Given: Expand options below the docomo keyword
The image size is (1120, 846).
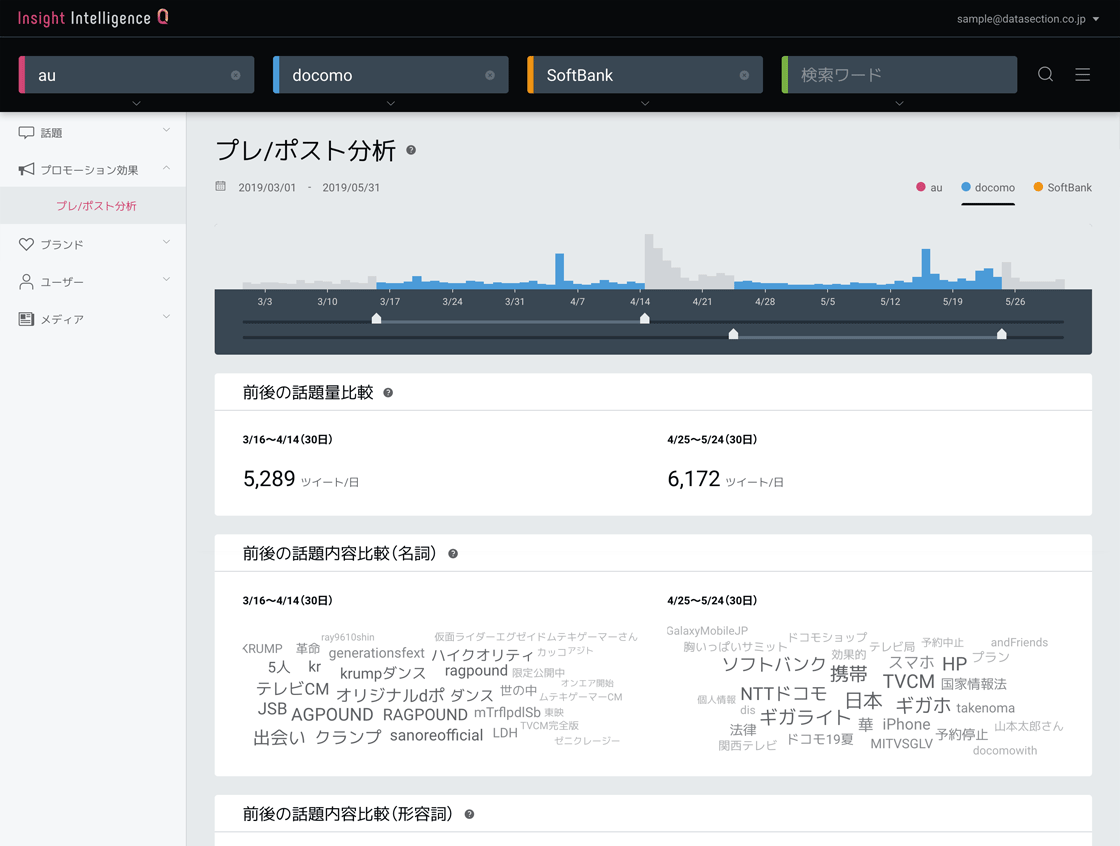Looking at the screenshot, I should (391, 104).
